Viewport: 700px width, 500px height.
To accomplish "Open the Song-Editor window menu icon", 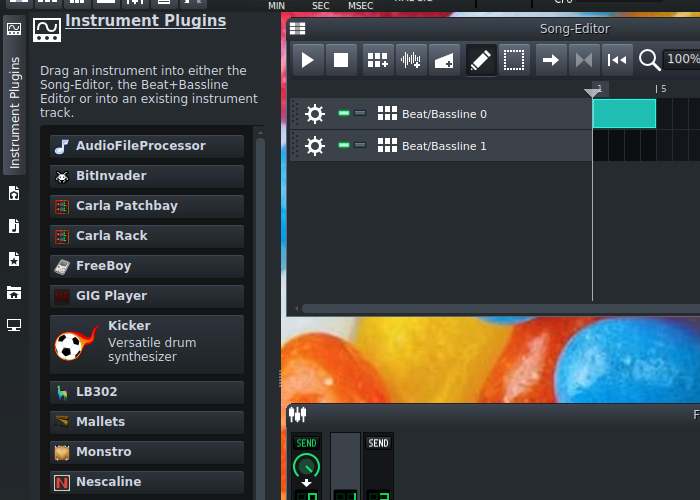I will click(297, 29).
